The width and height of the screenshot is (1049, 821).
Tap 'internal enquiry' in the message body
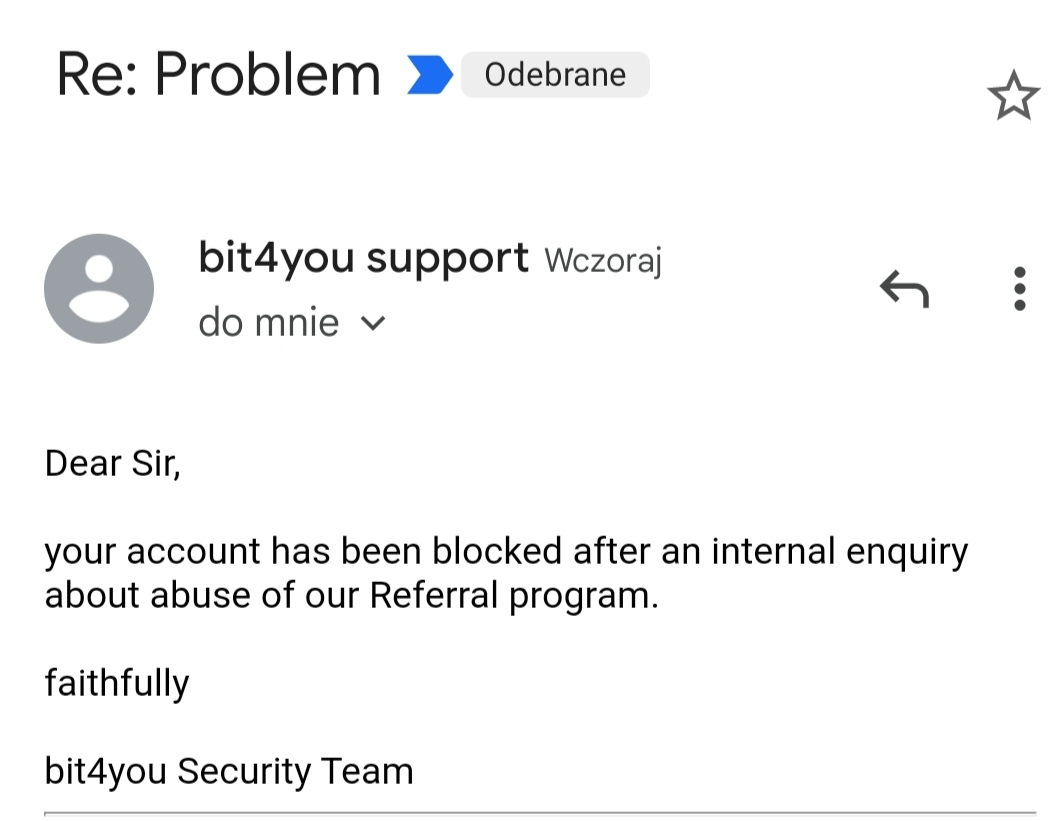tap(840, 553)
